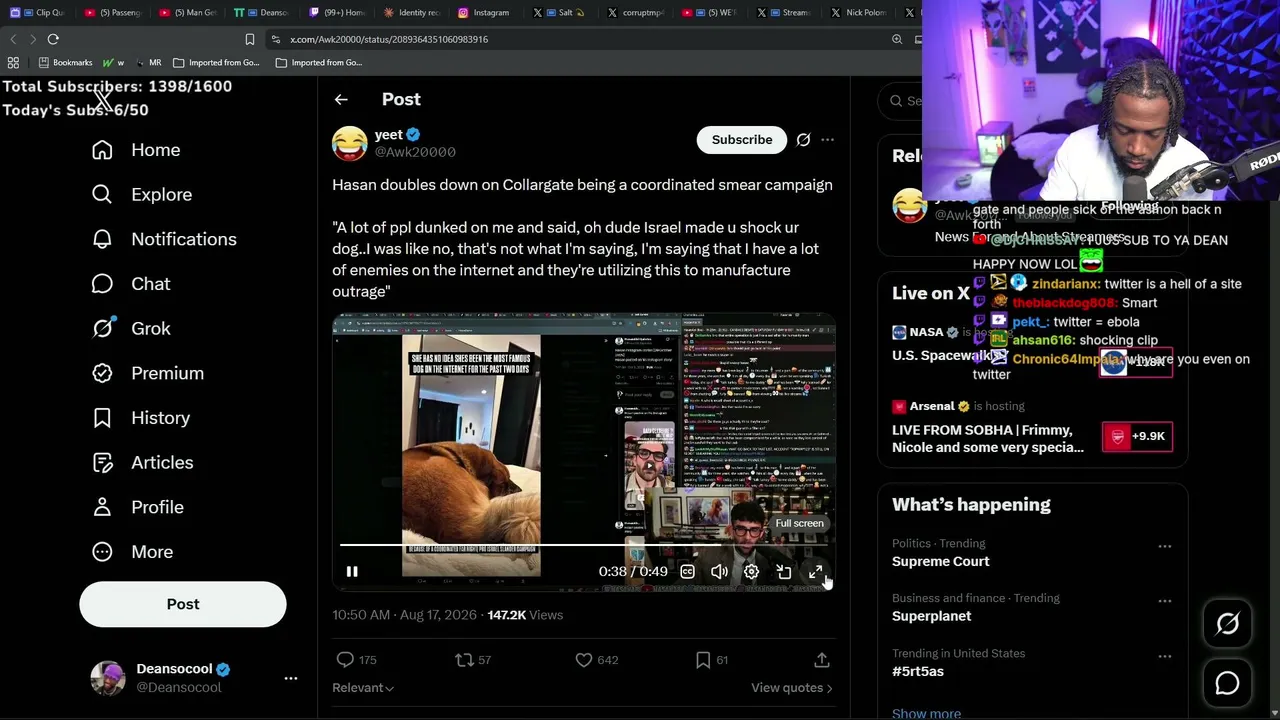This screenshot has width=1280, height=720.
Task: Open the Supreme Court trending topic
Action: 940,562
